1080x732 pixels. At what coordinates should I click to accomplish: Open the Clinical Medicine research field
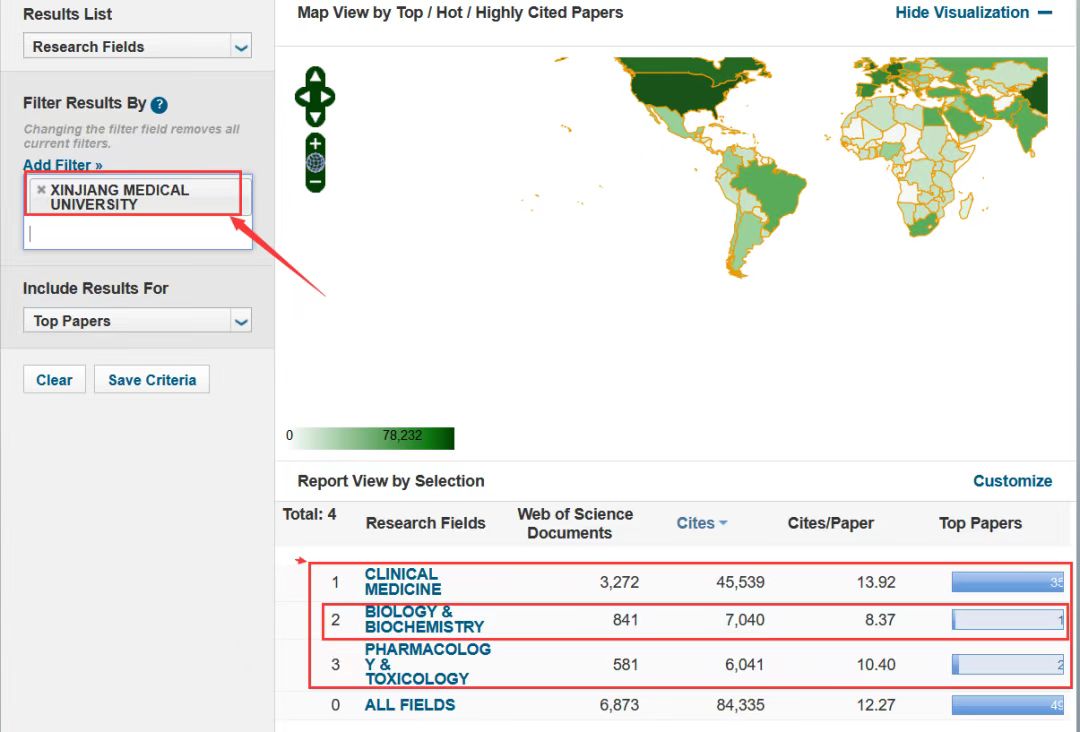click(x=402, y=581)
